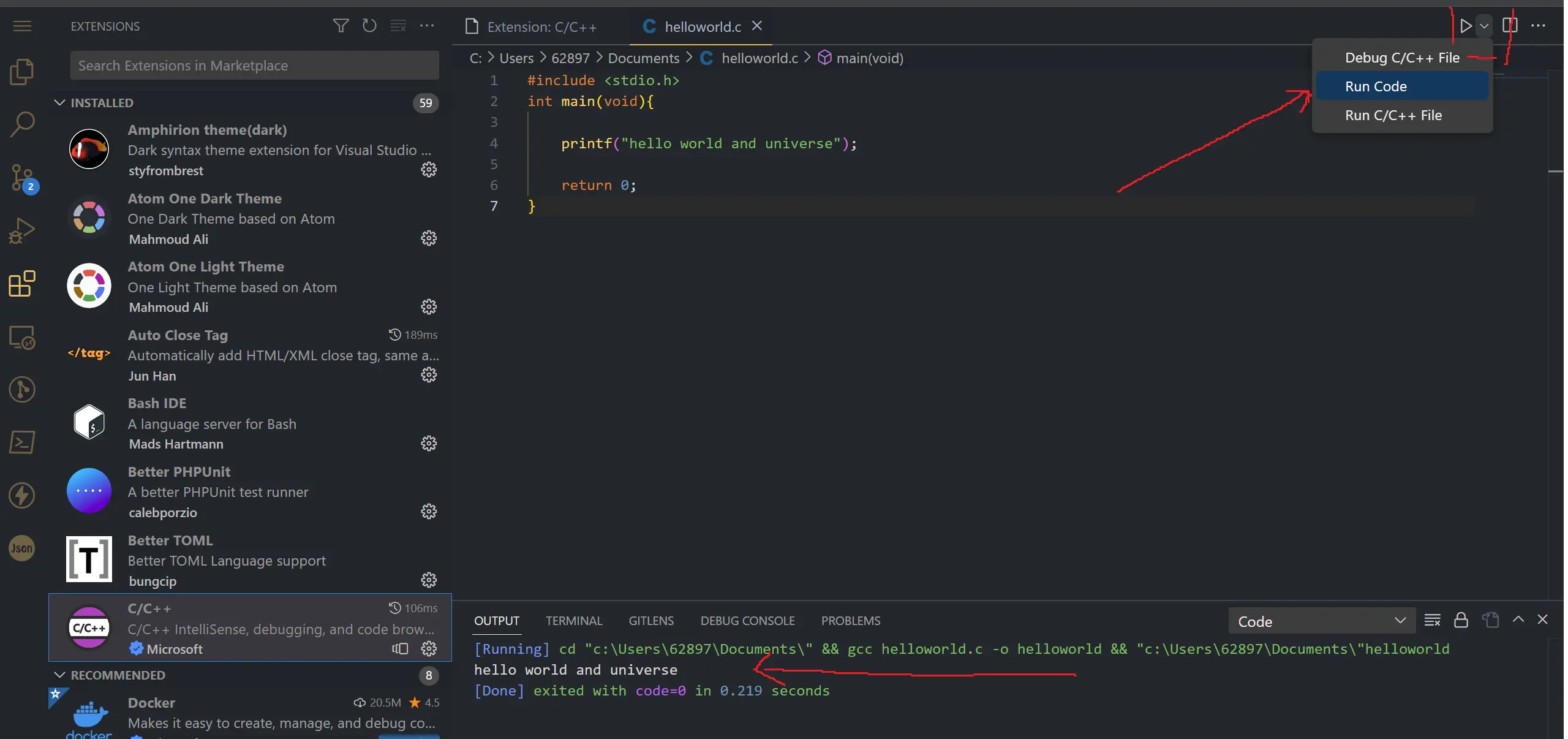This screenshot has width=1568, height=739.
Task: Open the Amphirion theme(dark) extension entry
Action: tap(250, 150)
